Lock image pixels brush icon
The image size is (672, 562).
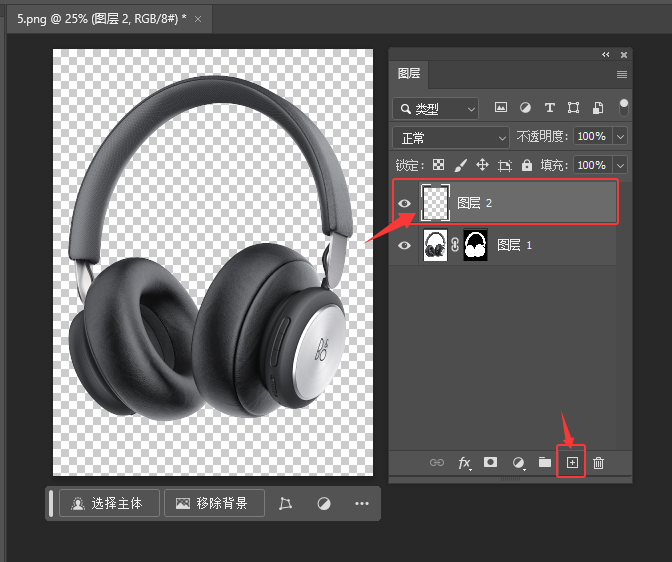coord(461,165)
